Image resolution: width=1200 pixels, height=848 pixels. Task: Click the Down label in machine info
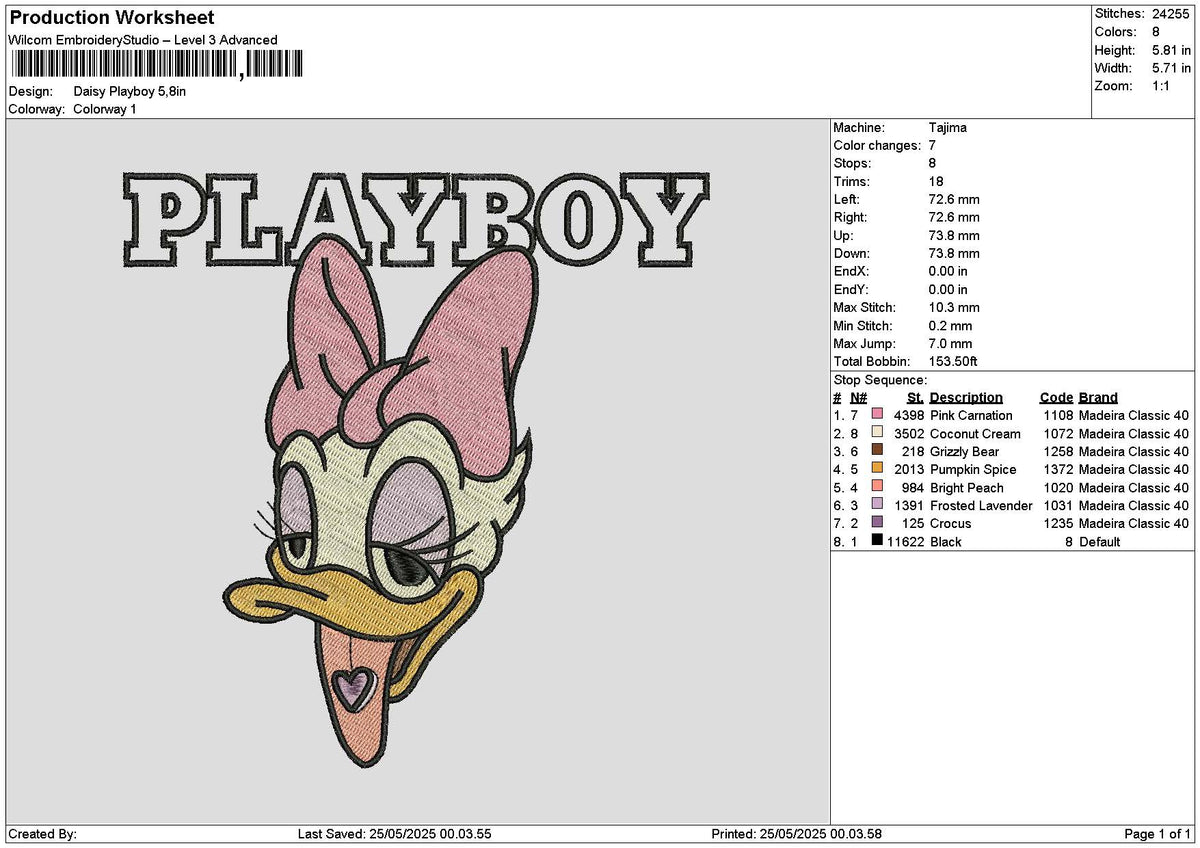(x=852, y=253)
